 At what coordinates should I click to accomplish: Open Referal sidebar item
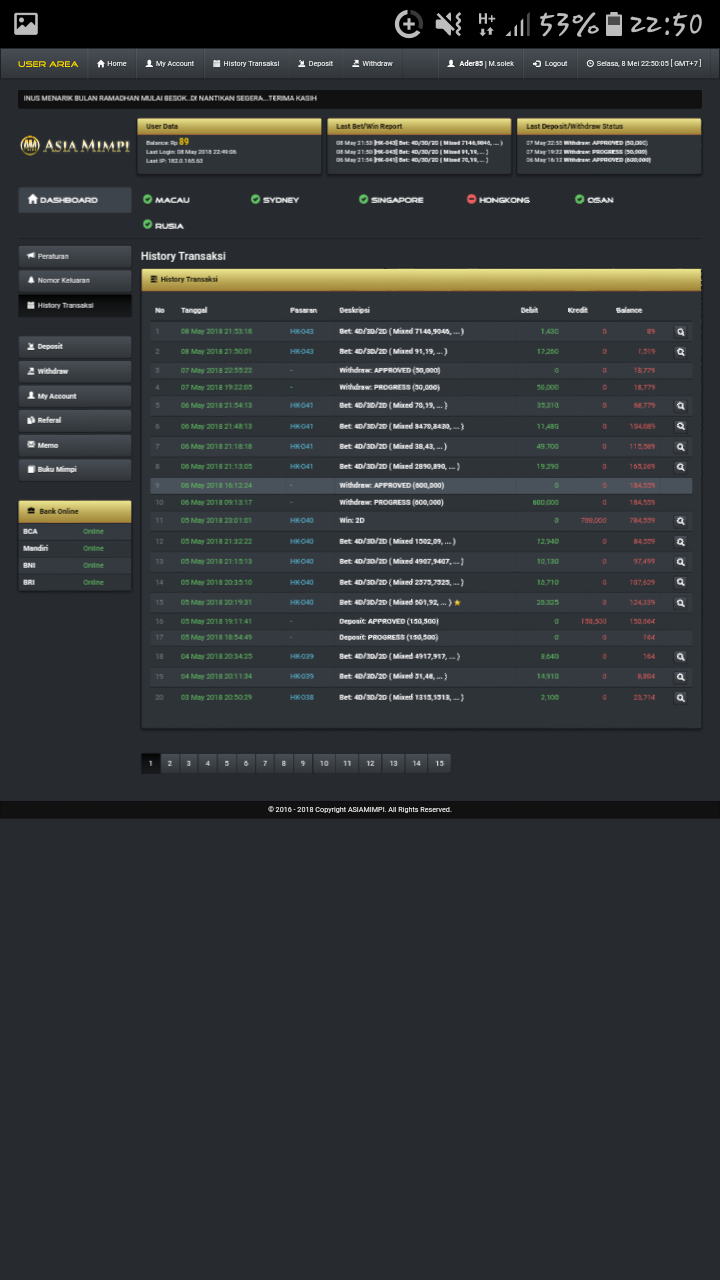pyautogui.click(x=75, y=421)
